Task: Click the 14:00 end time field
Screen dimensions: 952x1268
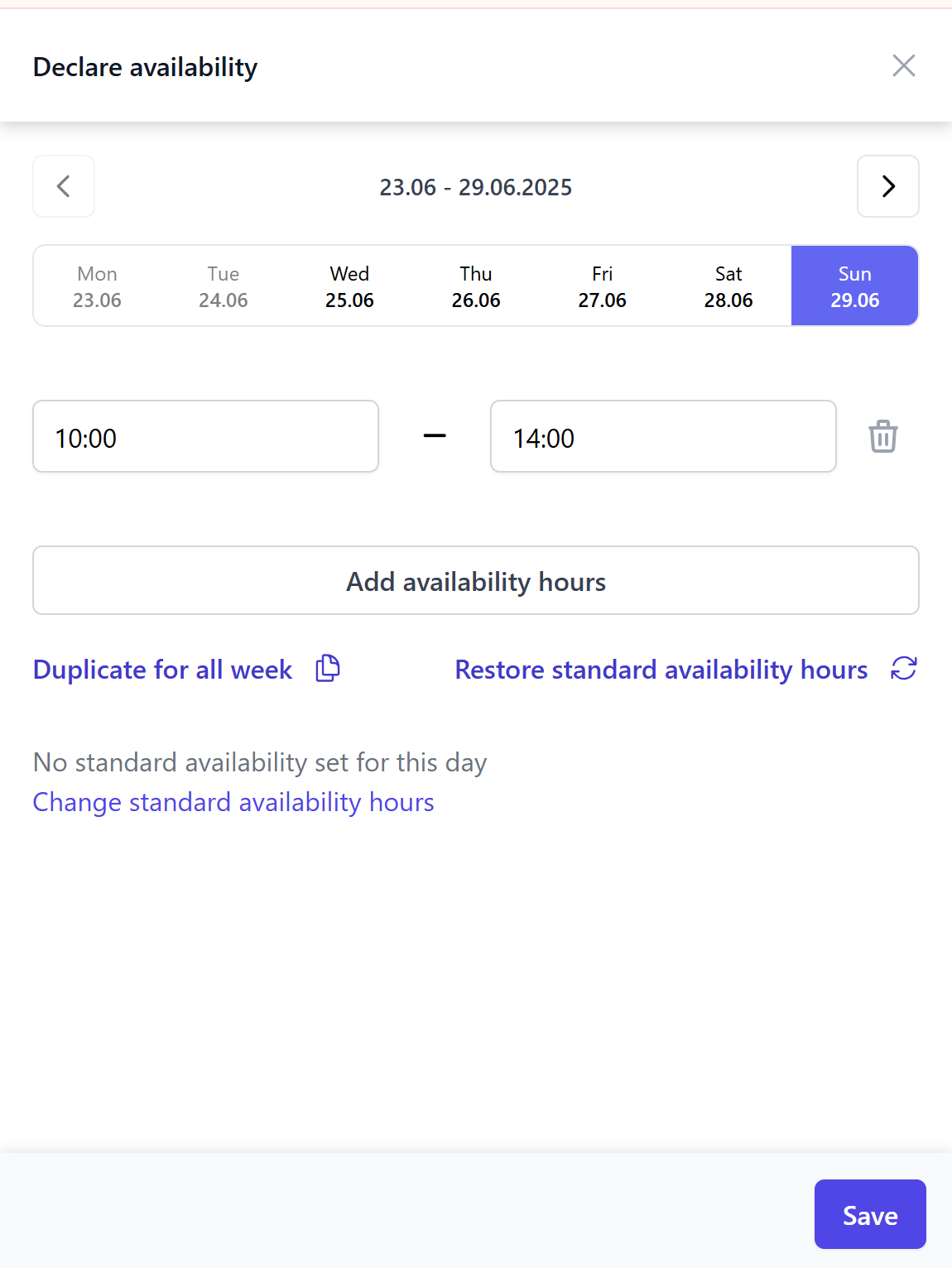Action: (663, 437)
